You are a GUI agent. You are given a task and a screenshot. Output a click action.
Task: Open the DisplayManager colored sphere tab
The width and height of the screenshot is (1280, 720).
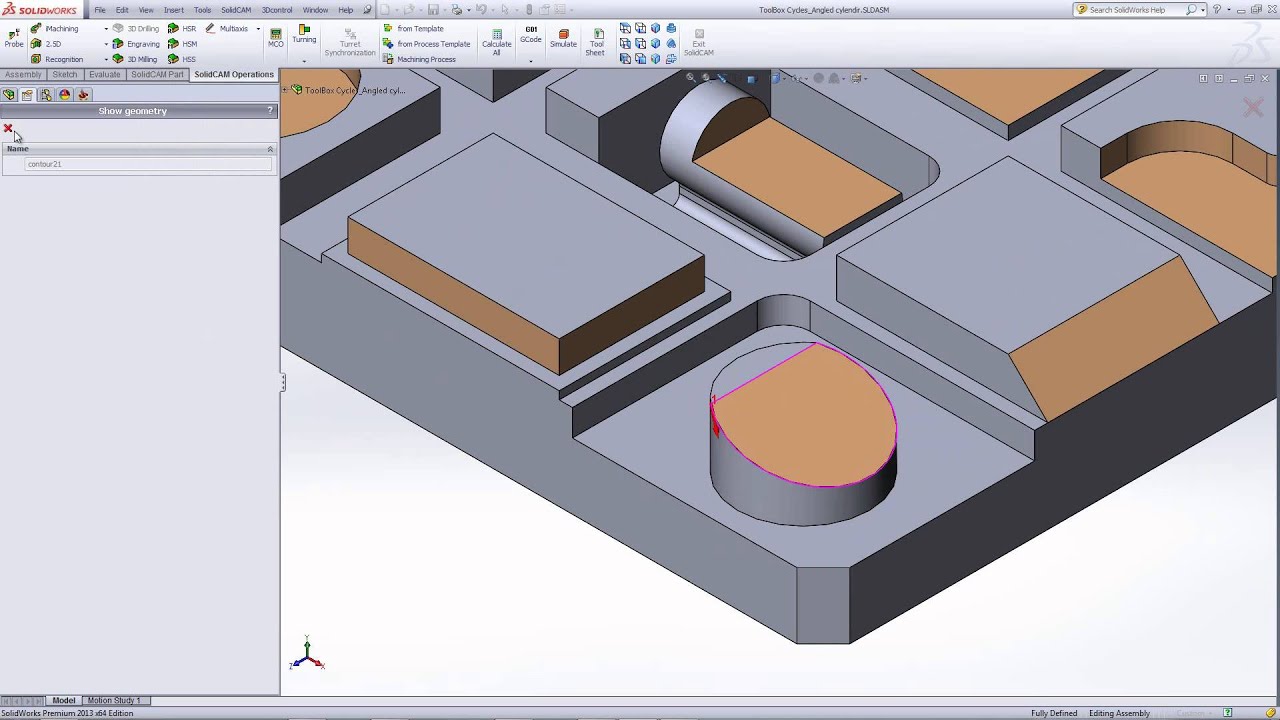(x=65, y=95)
